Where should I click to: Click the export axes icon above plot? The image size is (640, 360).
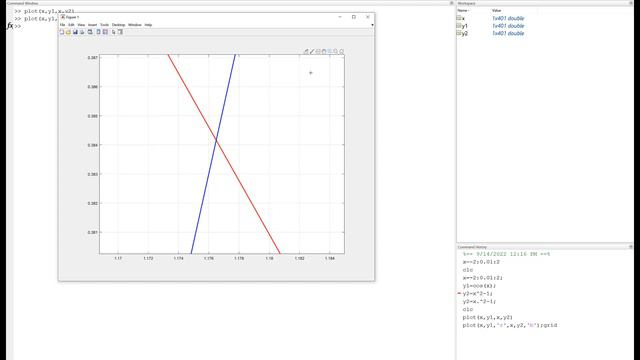[306, 51]
